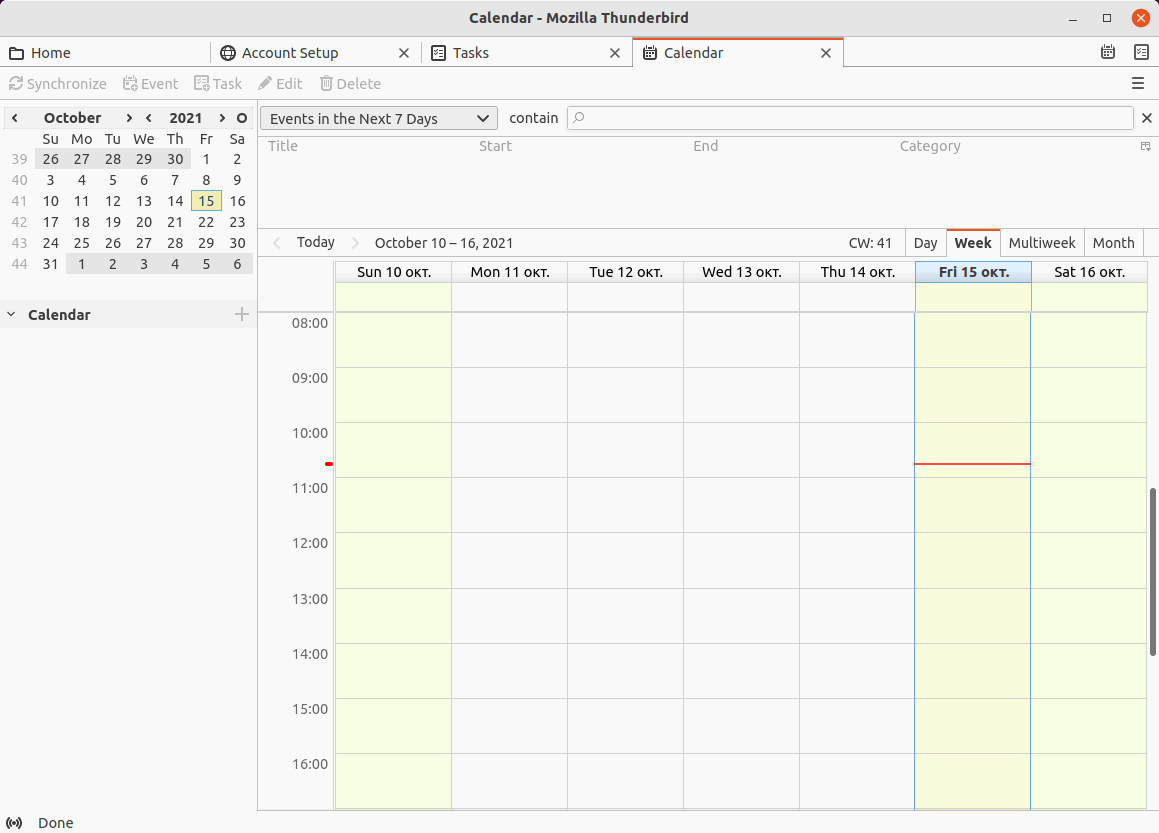Select October 13 in mini calendar
The image size is (1159, 833).
144,201
